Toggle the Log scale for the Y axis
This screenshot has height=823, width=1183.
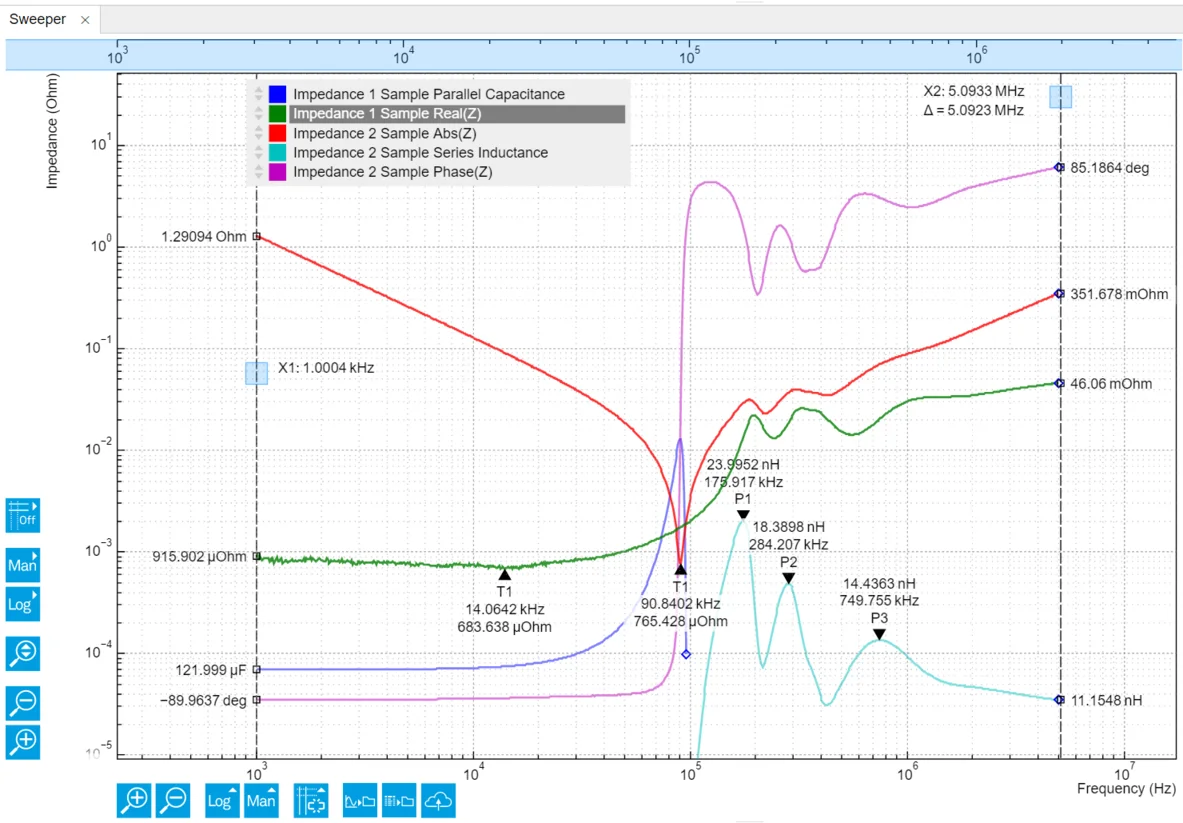pos(22,604)
